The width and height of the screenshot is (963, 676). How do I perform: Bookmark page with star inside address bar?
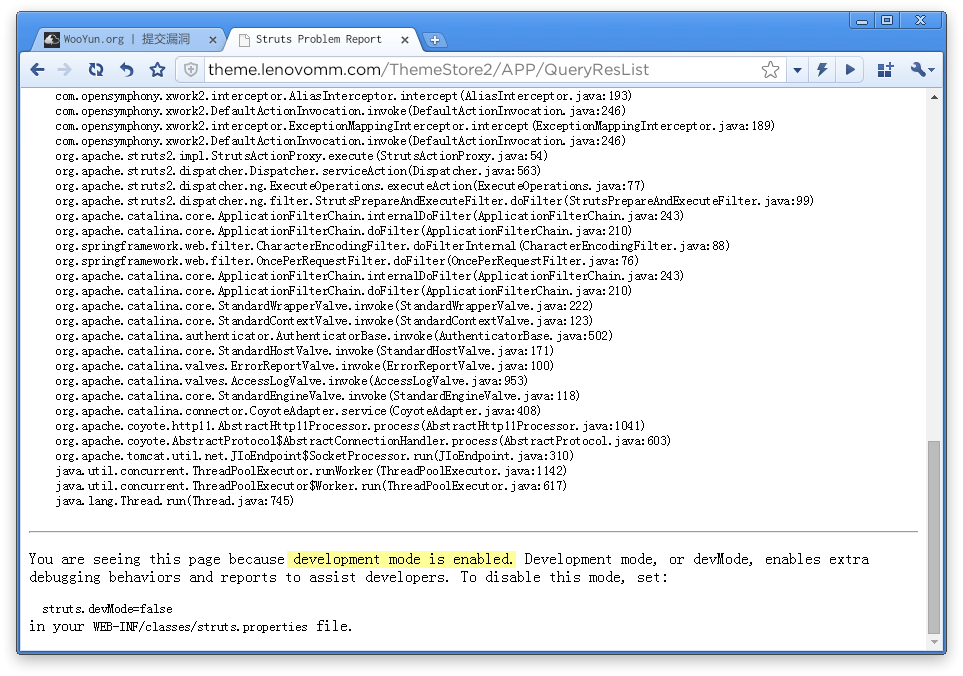pos(770,70)
